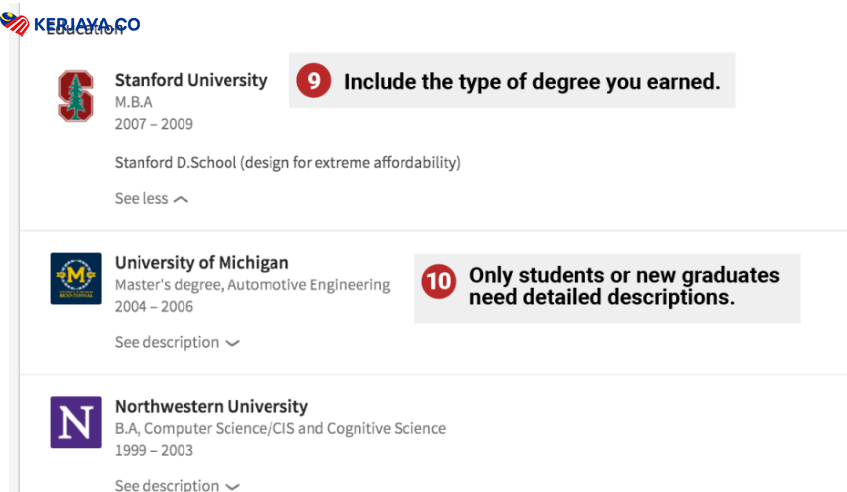Click the red number 9 badge
The width and height of the screenshot is (847, 492).
tap(313, 82)
